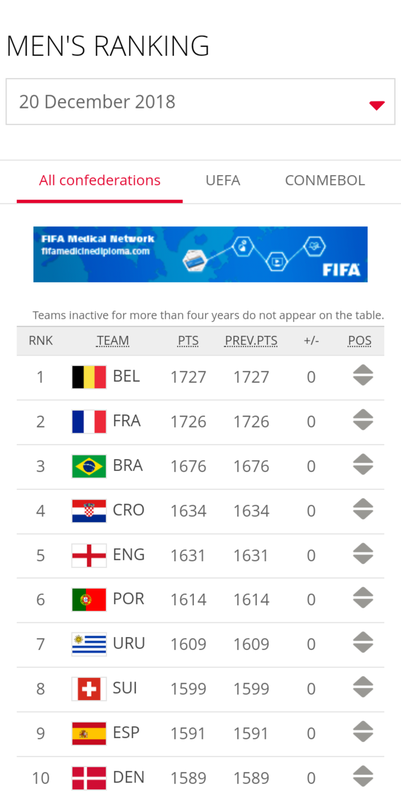Click the England flag icon

pyautogui.click(x=89, y=555)
